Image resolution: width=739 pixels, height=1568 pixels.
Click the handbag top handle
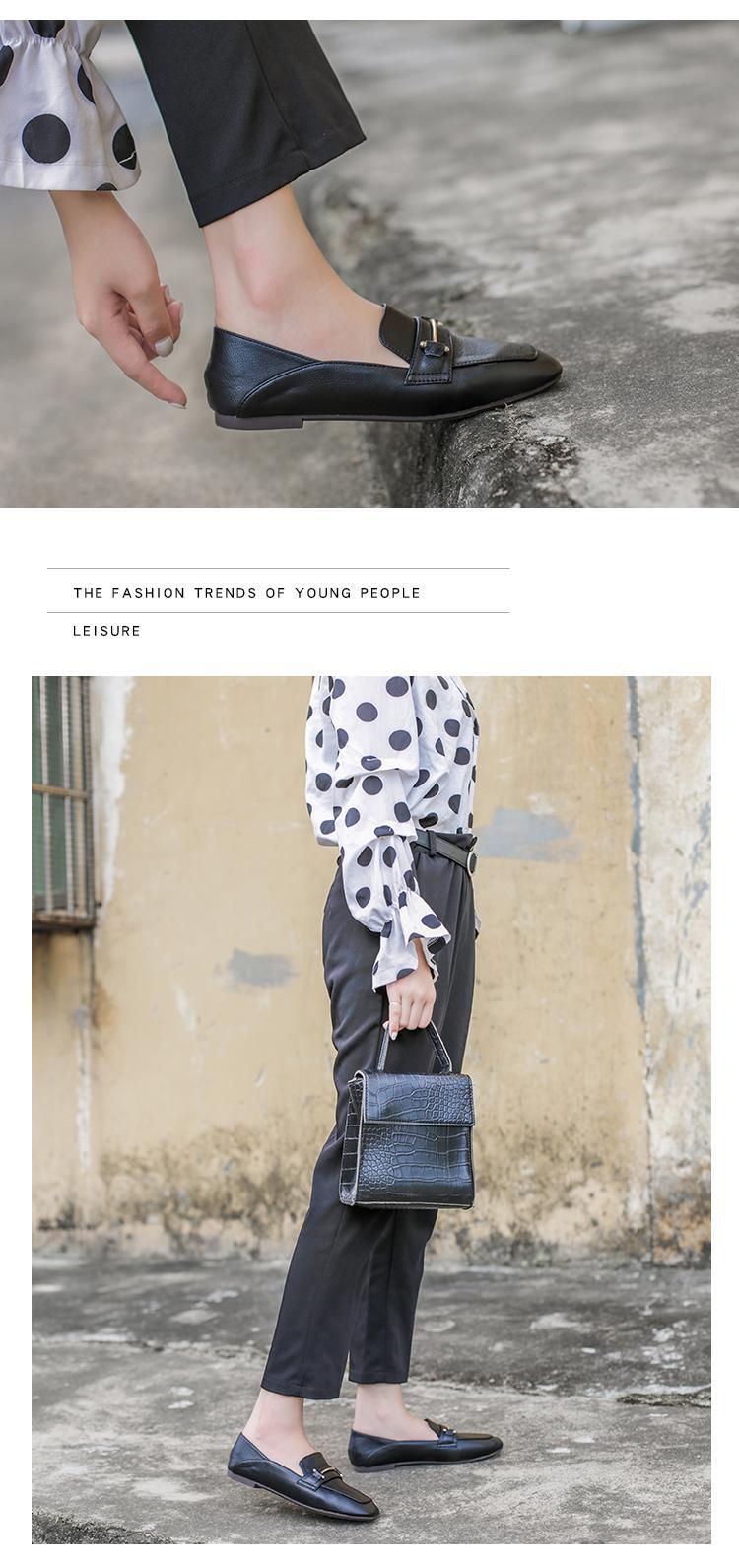click(x=412, y=1047)
